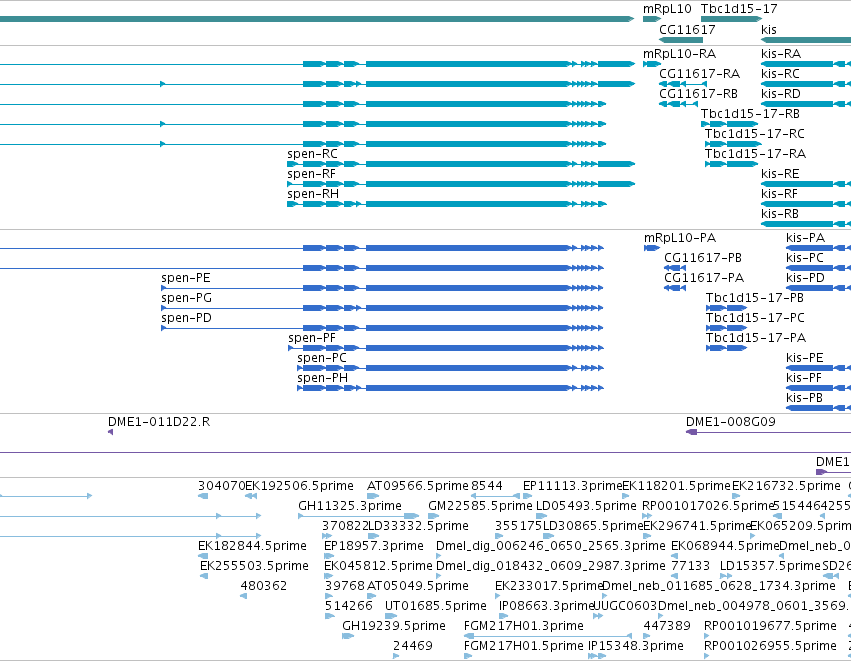
Task: Click the GH11325.3prime EST label
Action: click(x=350, y=506)
